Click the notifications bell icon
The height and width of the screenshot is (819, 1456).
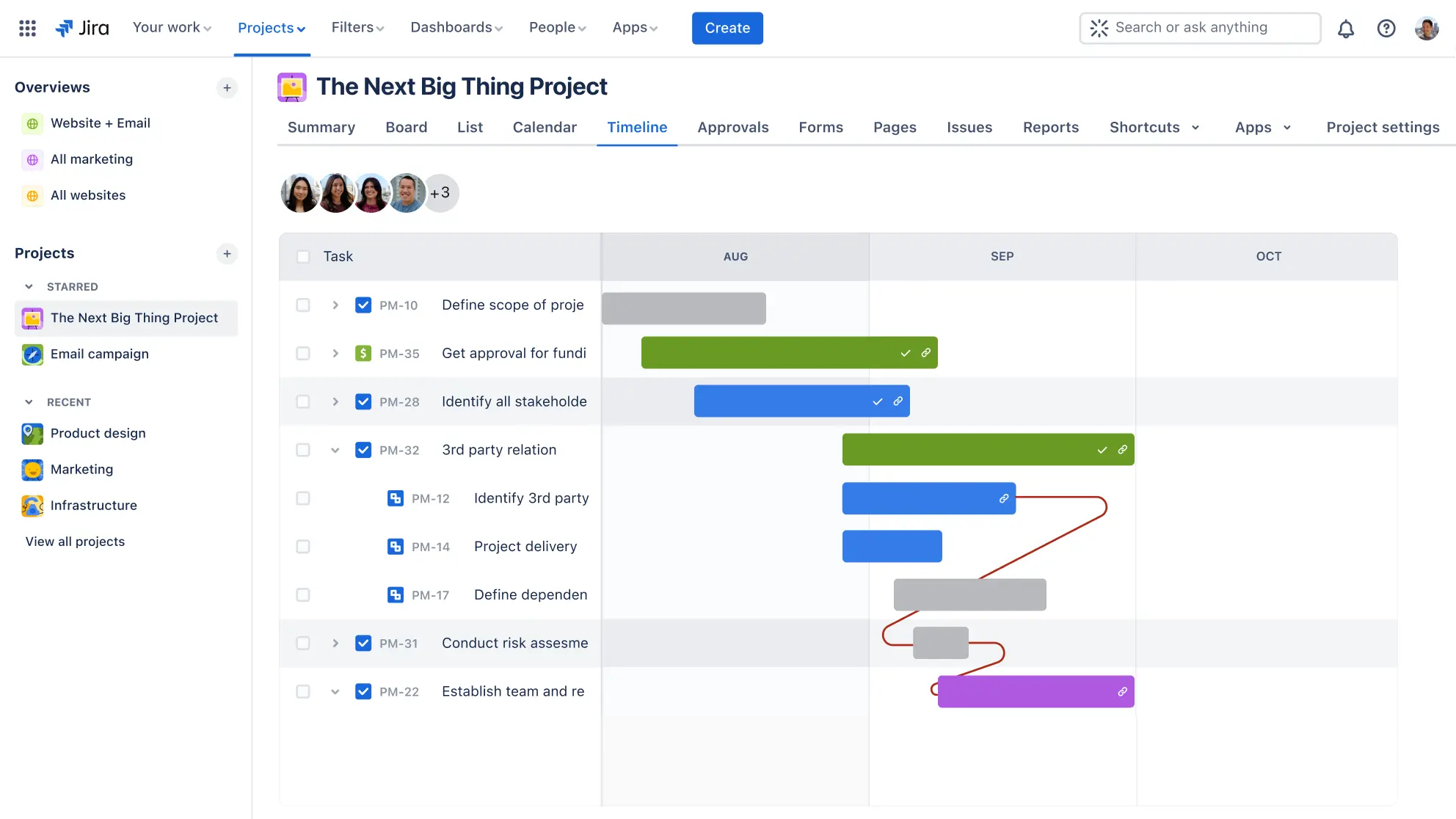1345,29
